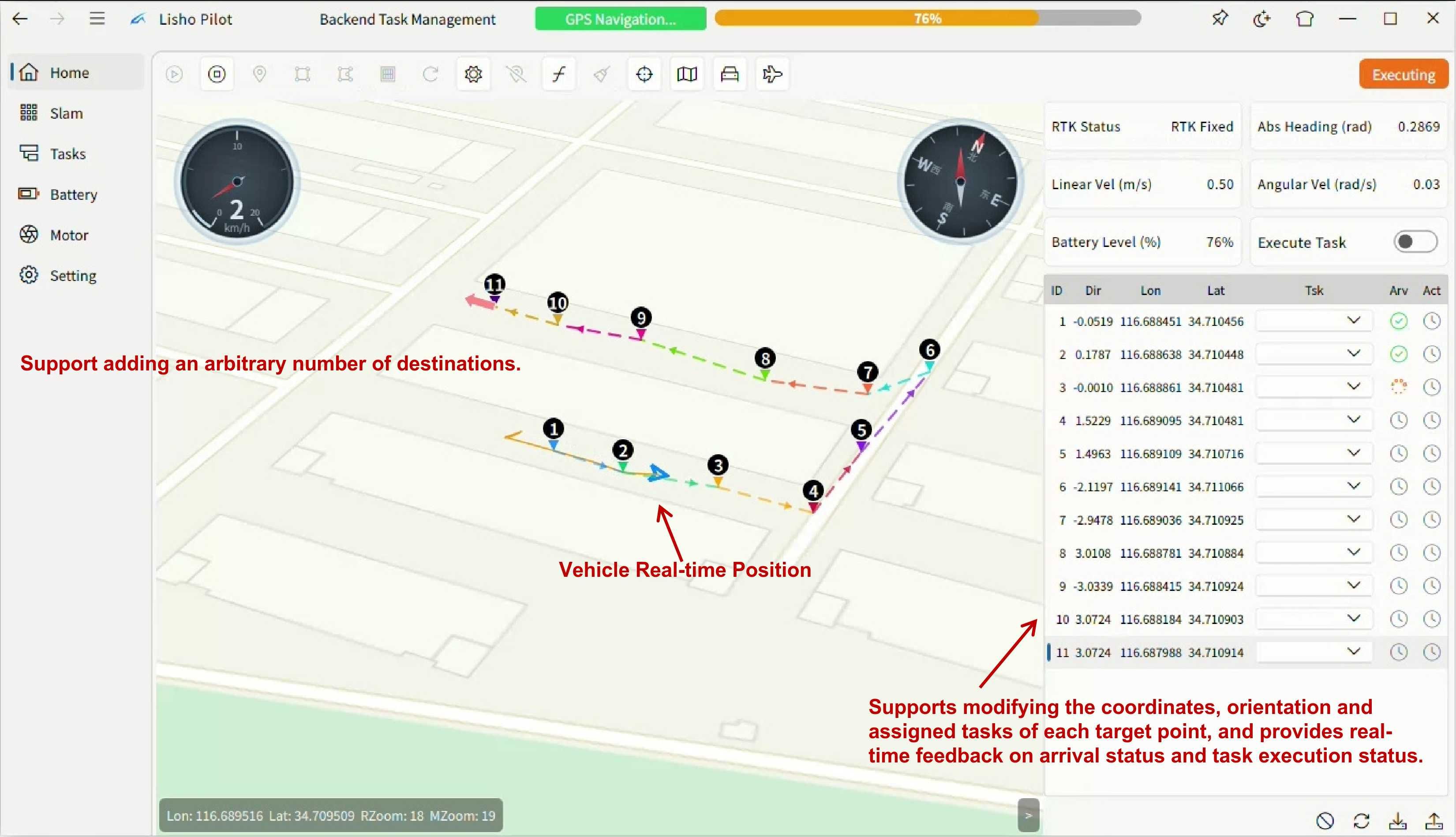Click the arrival check for waypoint 1
The height and width of the screenshot is (837, 1456).
tap(1399, 321)
